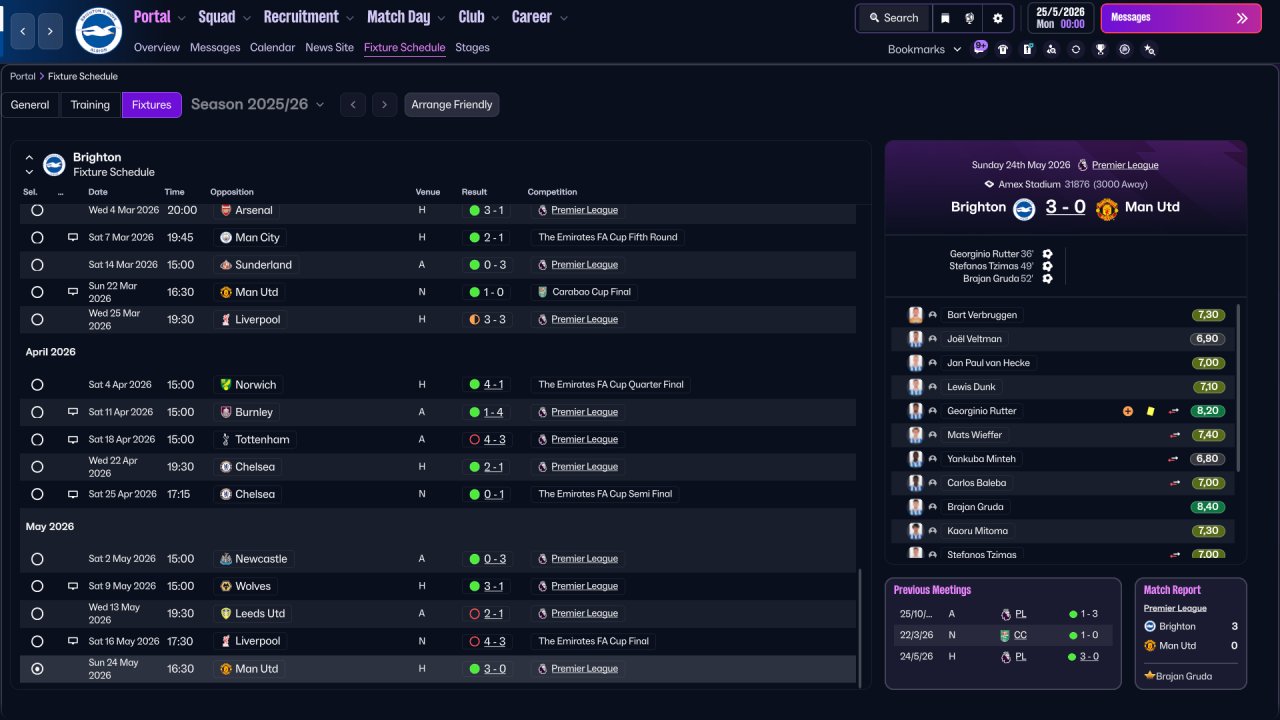Open the 9+ messages chat bubble shortcut
This screenshot has width=1280, height=720.
tap(980, 48)
